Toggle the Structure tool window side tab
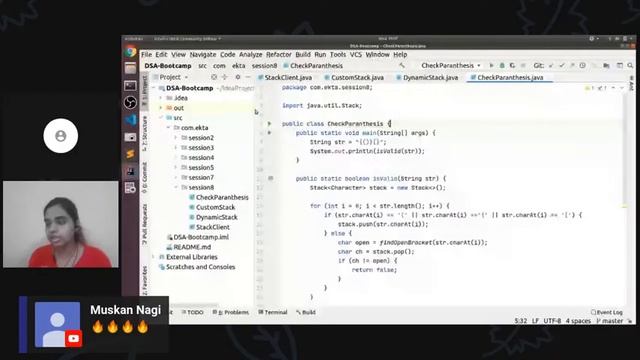This screenshot has height=360, width=640. tap(144, 134)
